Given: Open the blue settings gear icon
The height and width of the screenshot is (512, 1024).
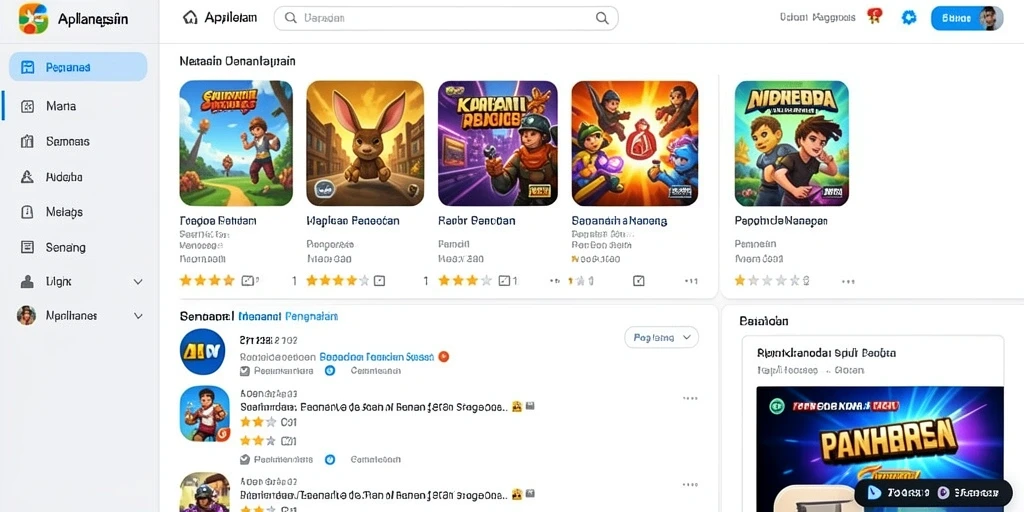Looking at the screenshot, I should pos(909,18).
